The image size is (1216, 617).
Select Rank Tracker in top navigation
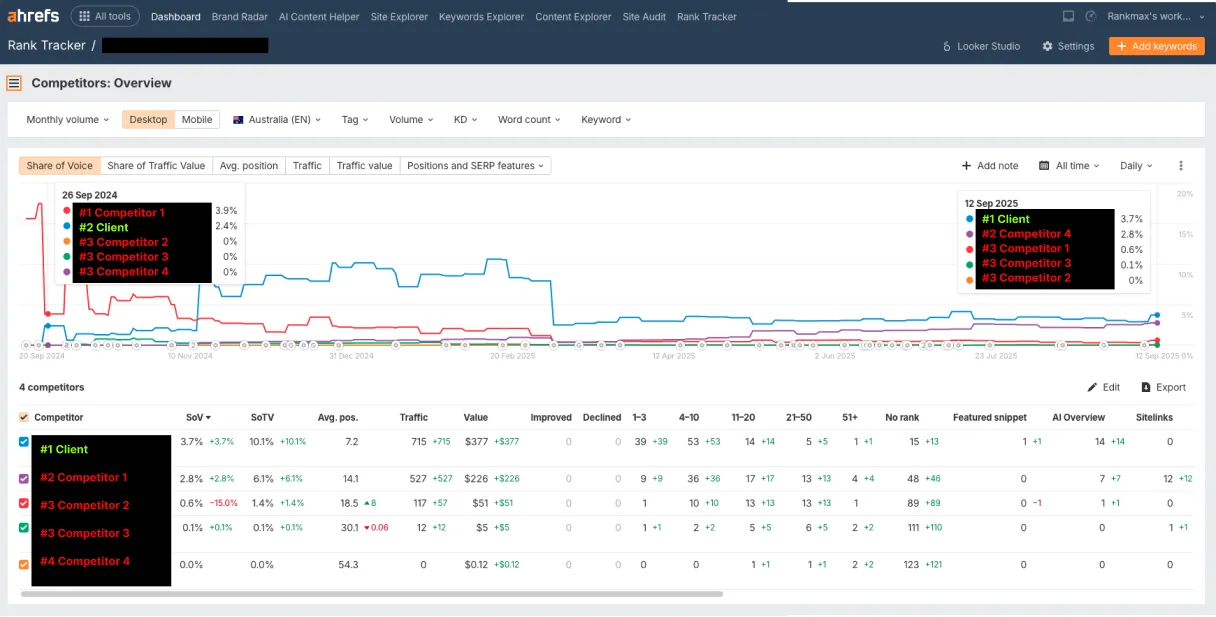click(x=706, y=17)
